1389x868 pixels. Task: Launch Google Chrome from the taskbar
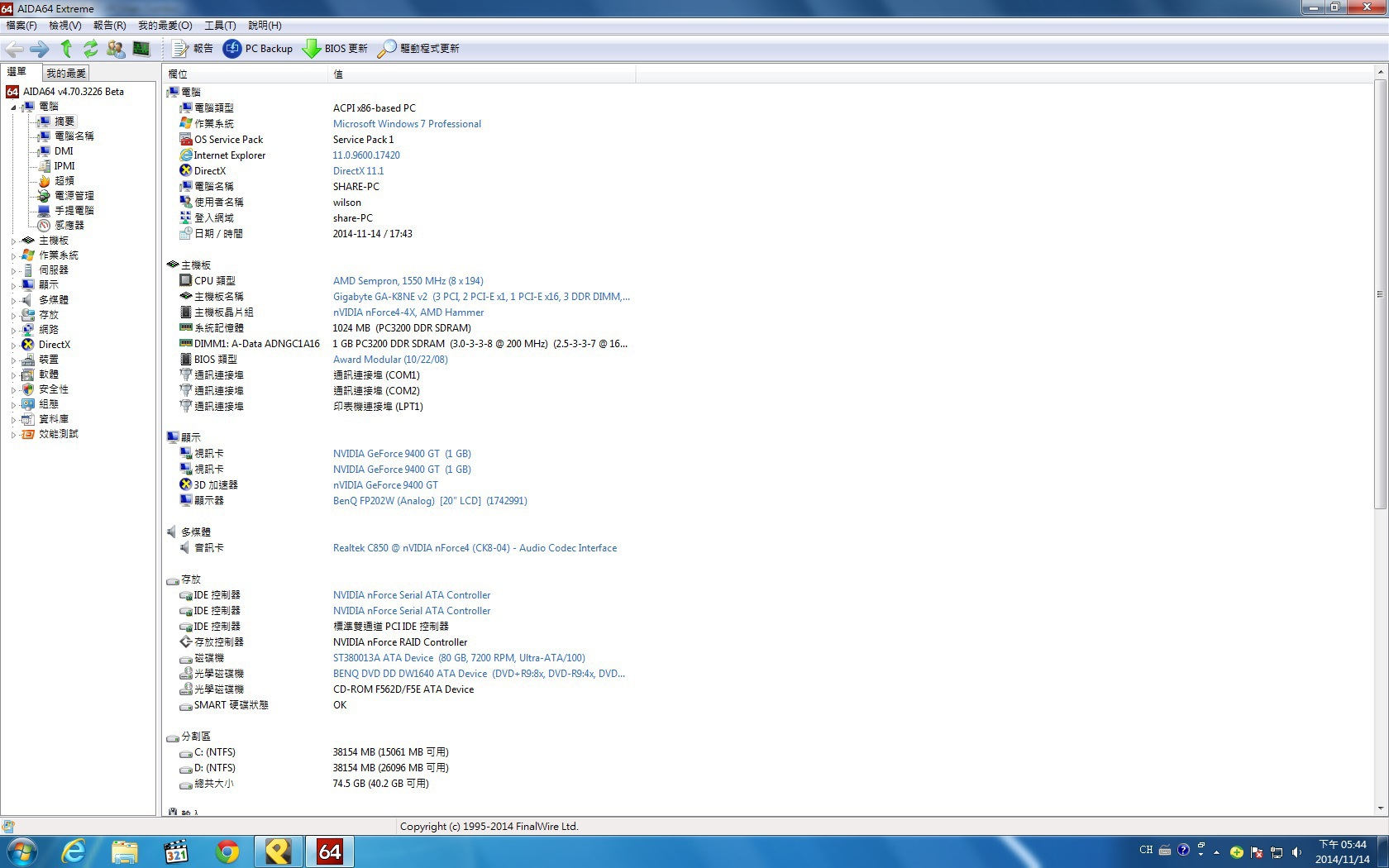click(x=227, y=851)
